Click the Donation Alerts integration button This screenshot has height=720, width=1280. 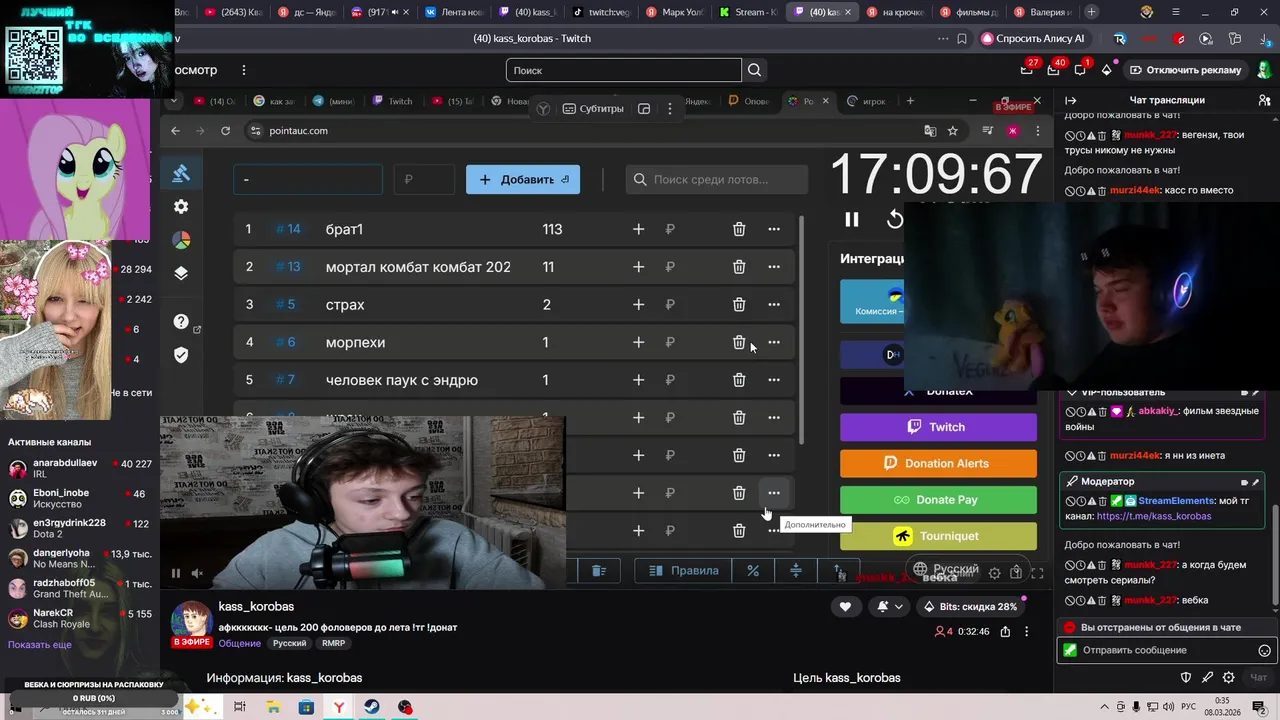pyautogui.click(x=938, y=463)
